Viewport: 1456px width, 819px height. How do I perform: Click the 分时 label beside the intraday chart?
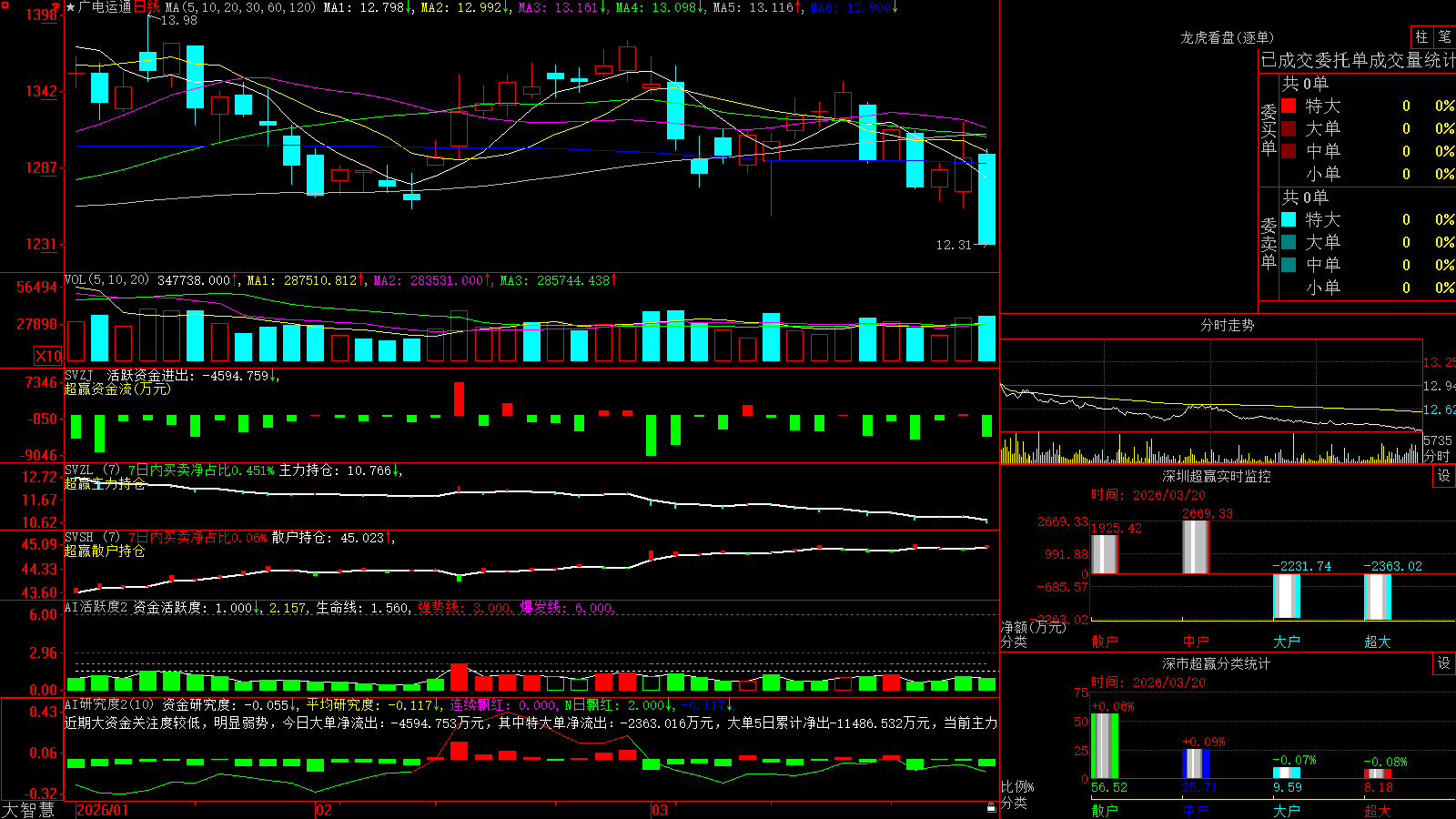(x=1437, y=456)
